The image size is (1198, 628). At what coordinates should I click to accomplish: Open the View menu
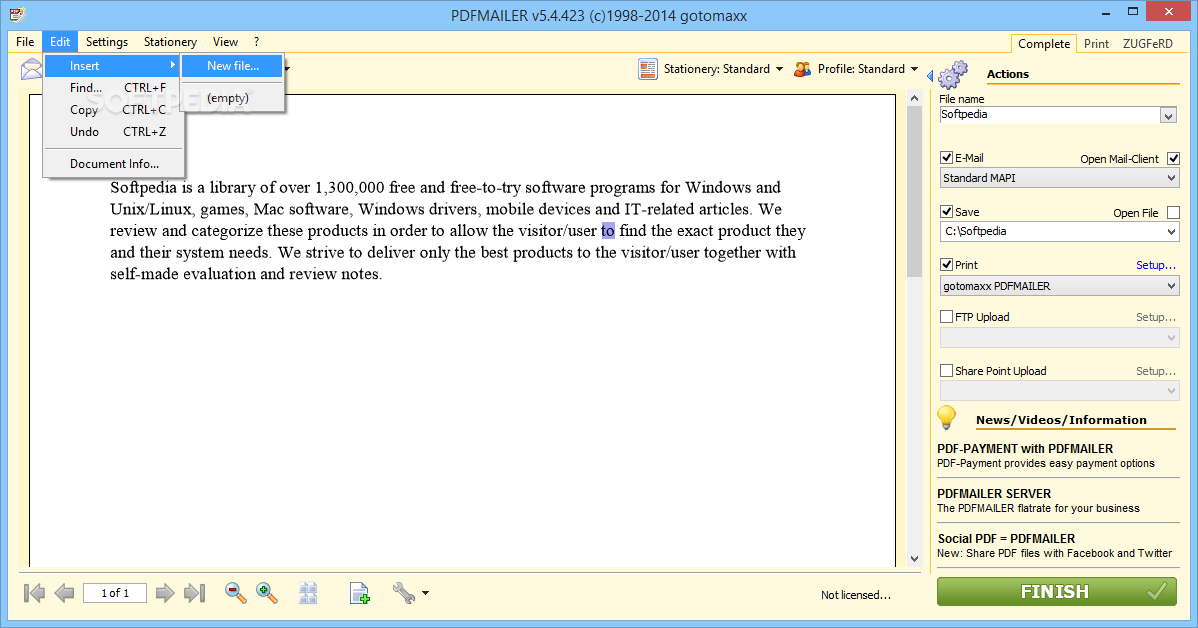coord(225,42)
